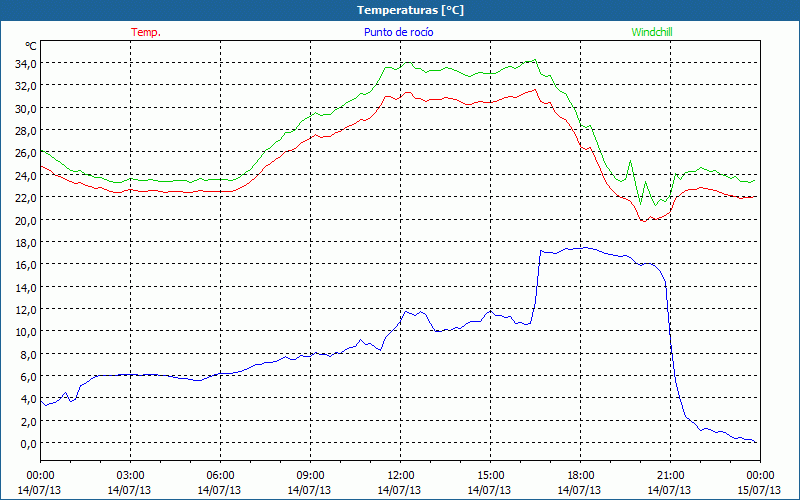800x500 pixels.
Task: Click the 4,0 value on the temperature axis
Action: pyautogui.click(x=28, y=399)
